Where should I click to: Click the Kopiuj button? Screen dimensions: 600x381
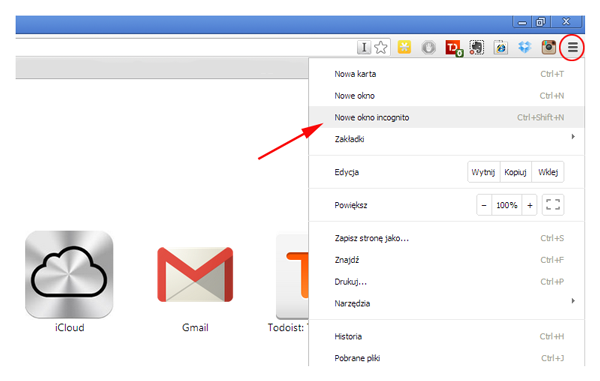(x=515, y=172)
